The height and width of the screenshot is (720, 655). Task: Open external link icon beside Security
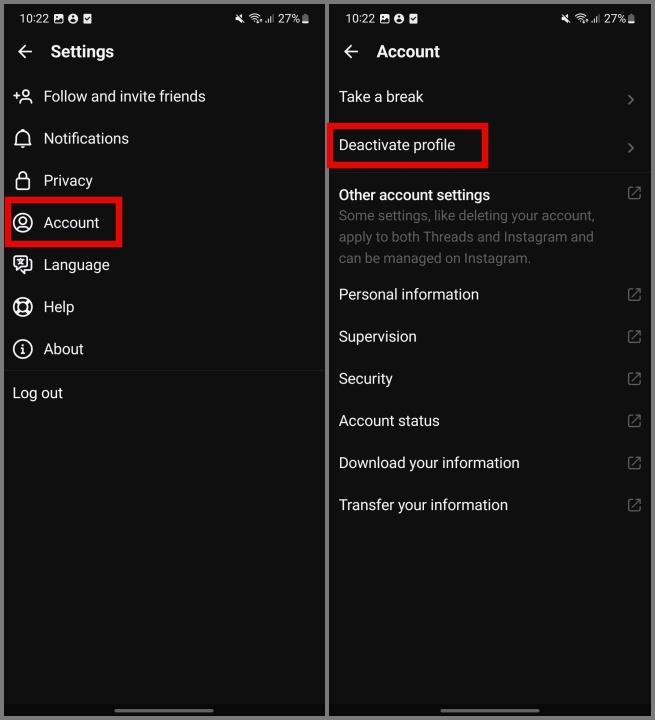click(634, 379)
